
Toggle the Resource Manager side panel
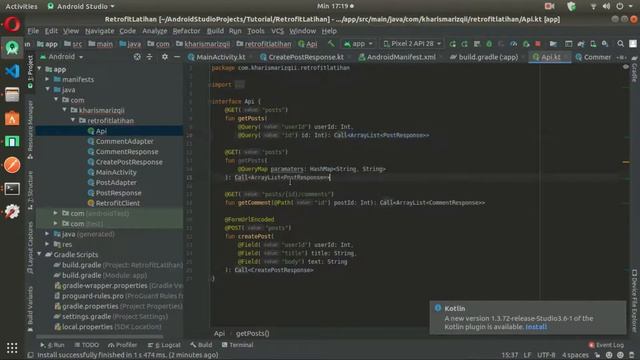30,130
